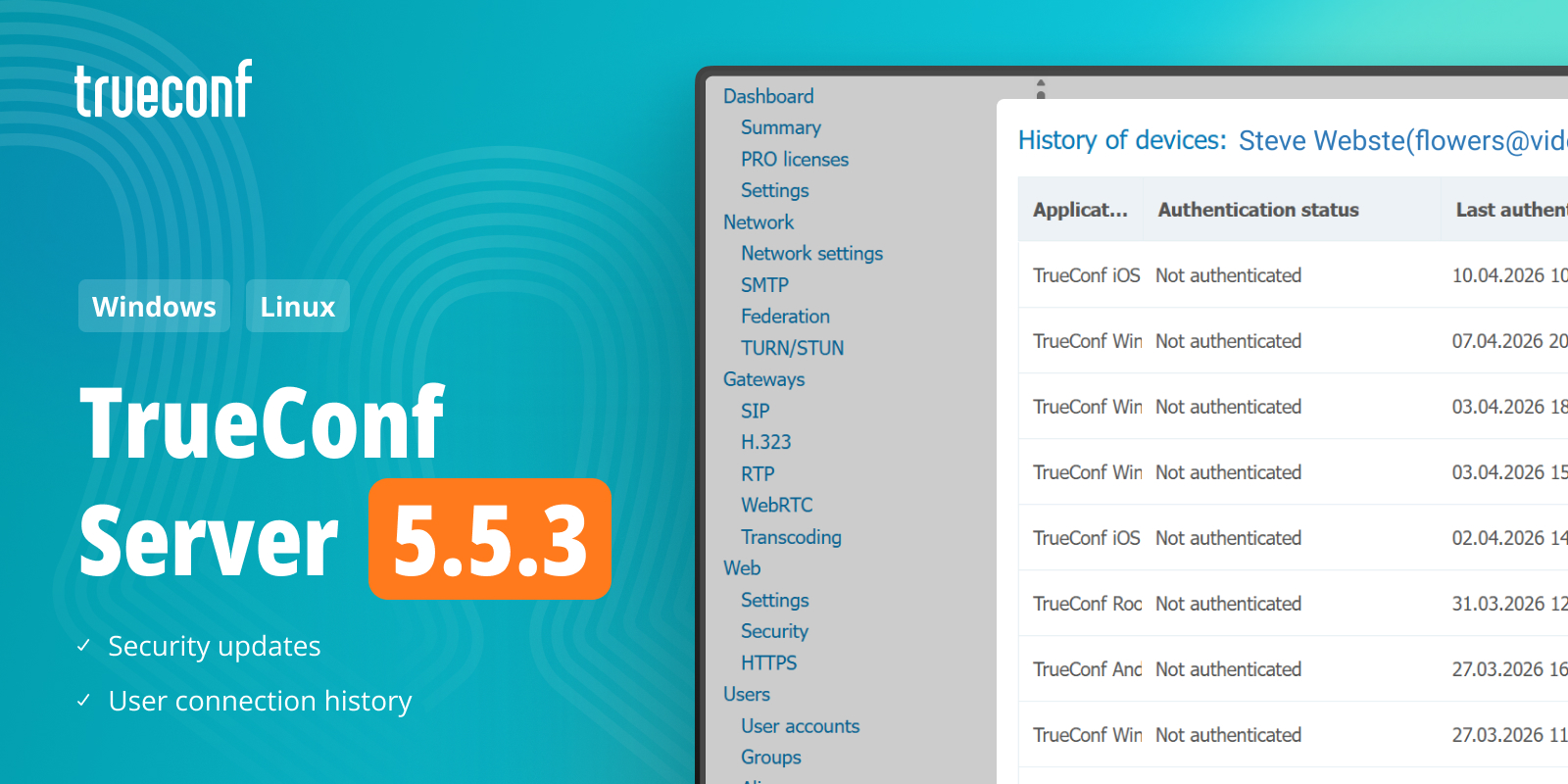Click the 5.5.3 version badge
The width and height of the screenshot is (1568, 784).
[490, 539]
